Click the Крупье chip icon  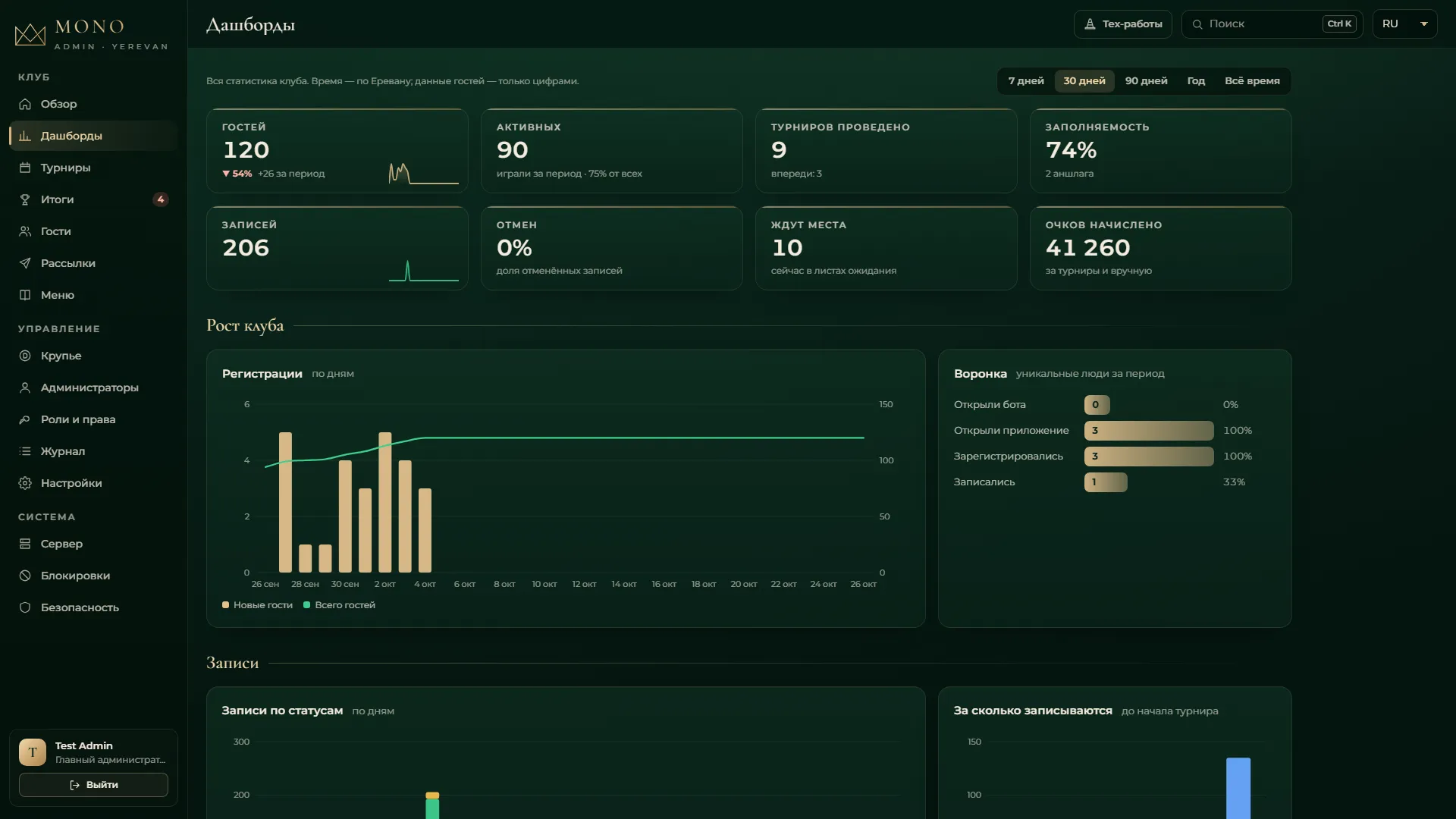coord(25,356)
